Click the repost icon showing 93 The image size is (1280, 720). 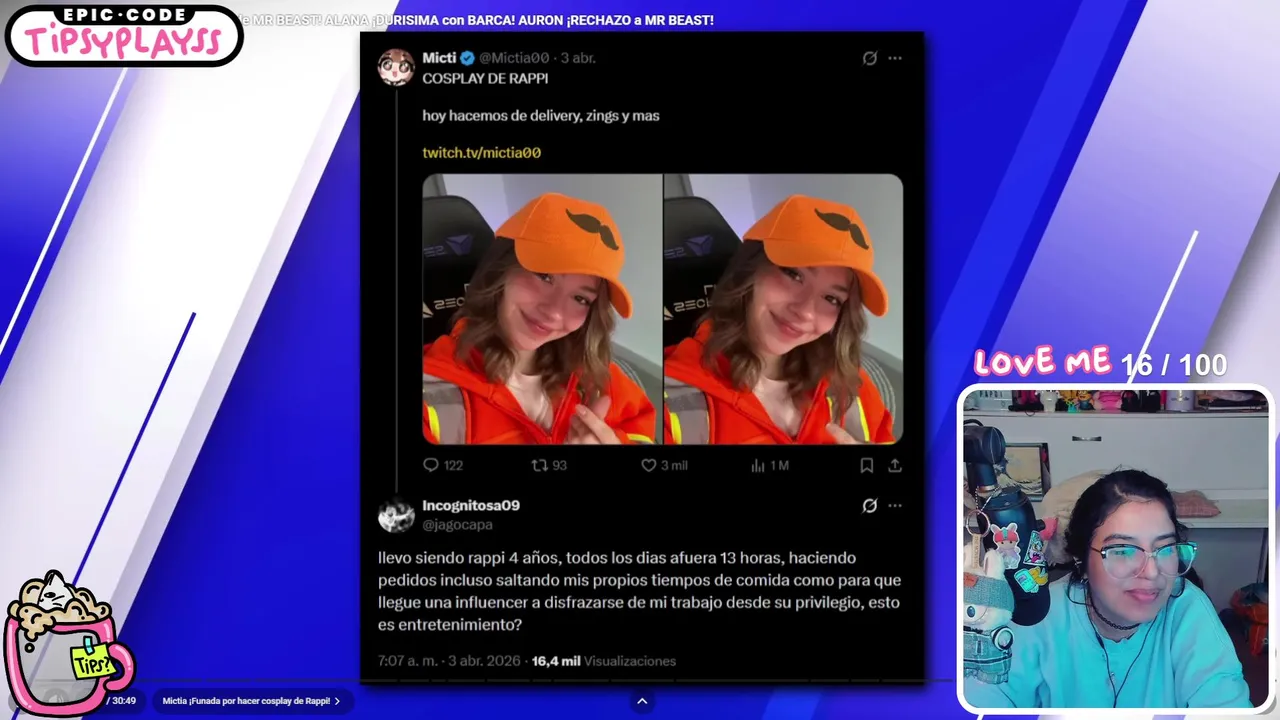click(540, 465)
